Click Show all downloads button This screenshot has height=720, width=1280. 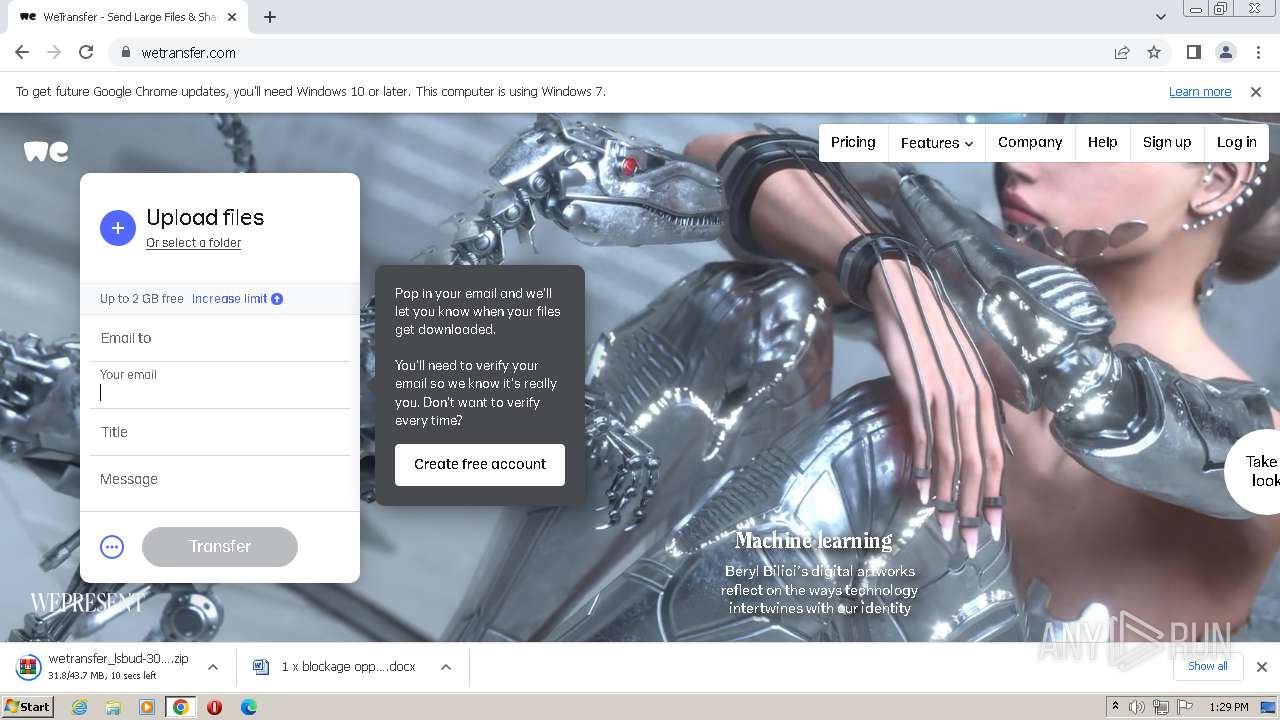(x=1208, y=667)
